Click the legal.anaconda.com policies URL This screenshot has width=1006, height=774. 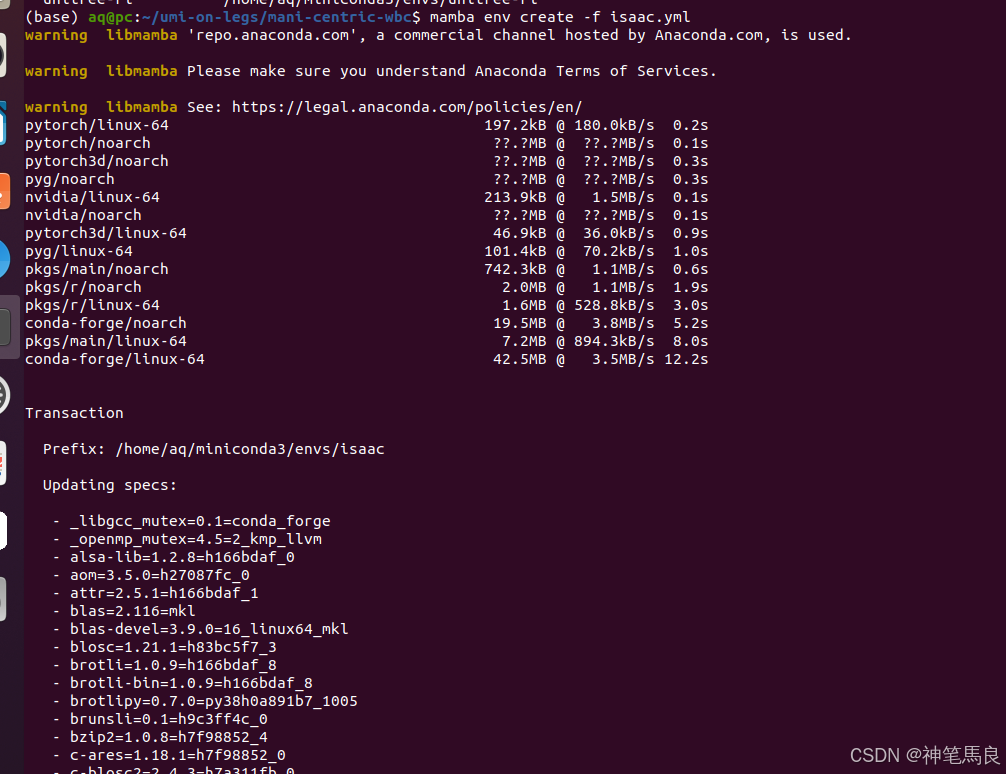click(407, 107)
